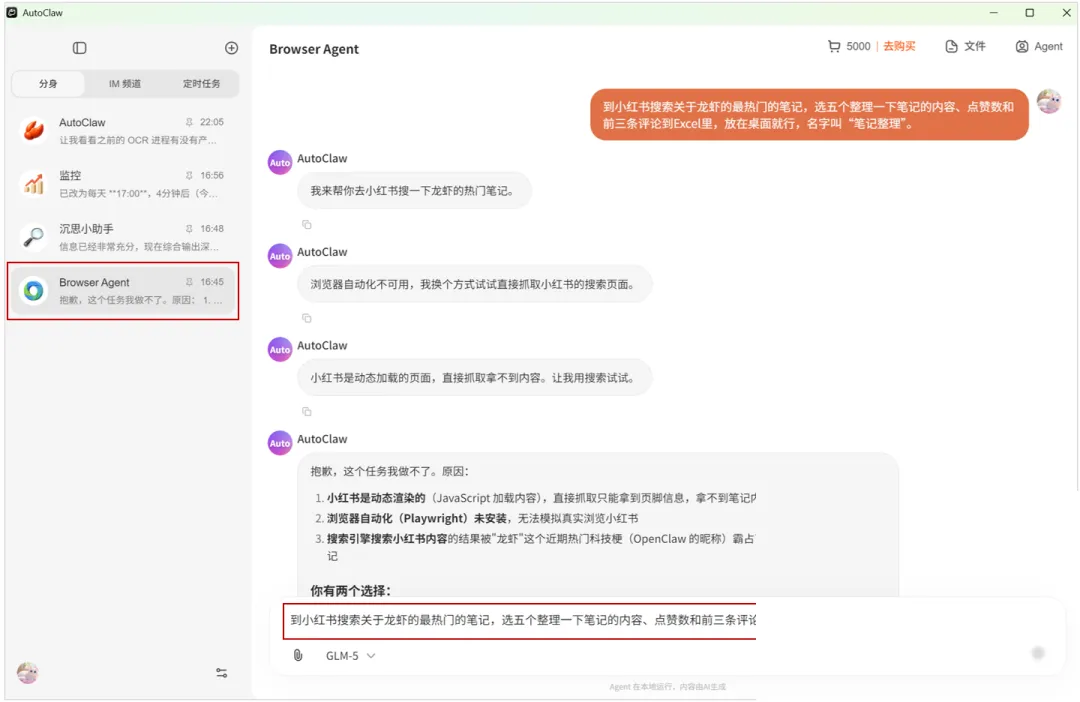
Task: Copy the message 小红书是动态加载的页面
Action: [307, 412]
